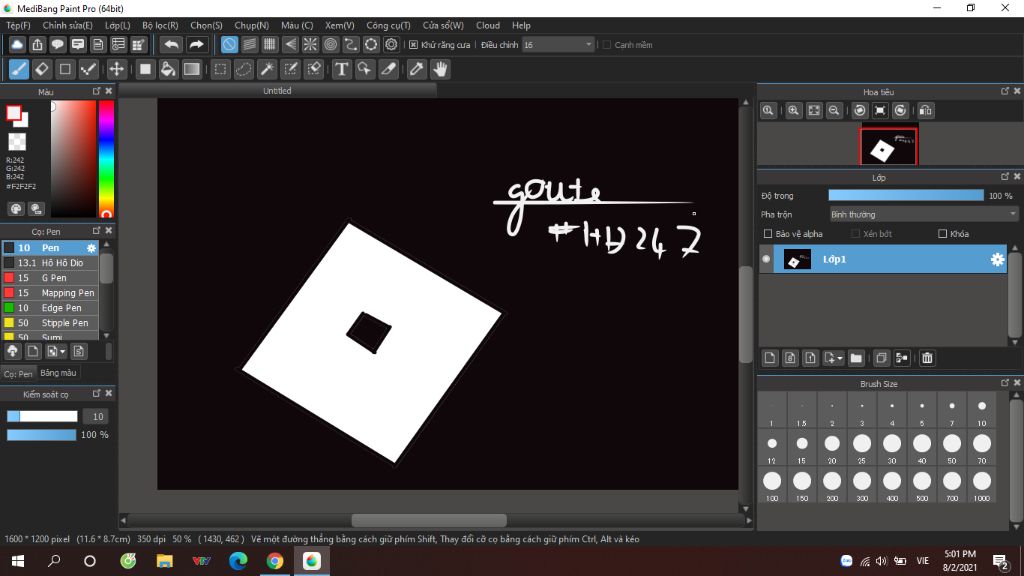The image size is (1024, 576).
Task: Select the Lasso tool
Action: click(244, 69)
